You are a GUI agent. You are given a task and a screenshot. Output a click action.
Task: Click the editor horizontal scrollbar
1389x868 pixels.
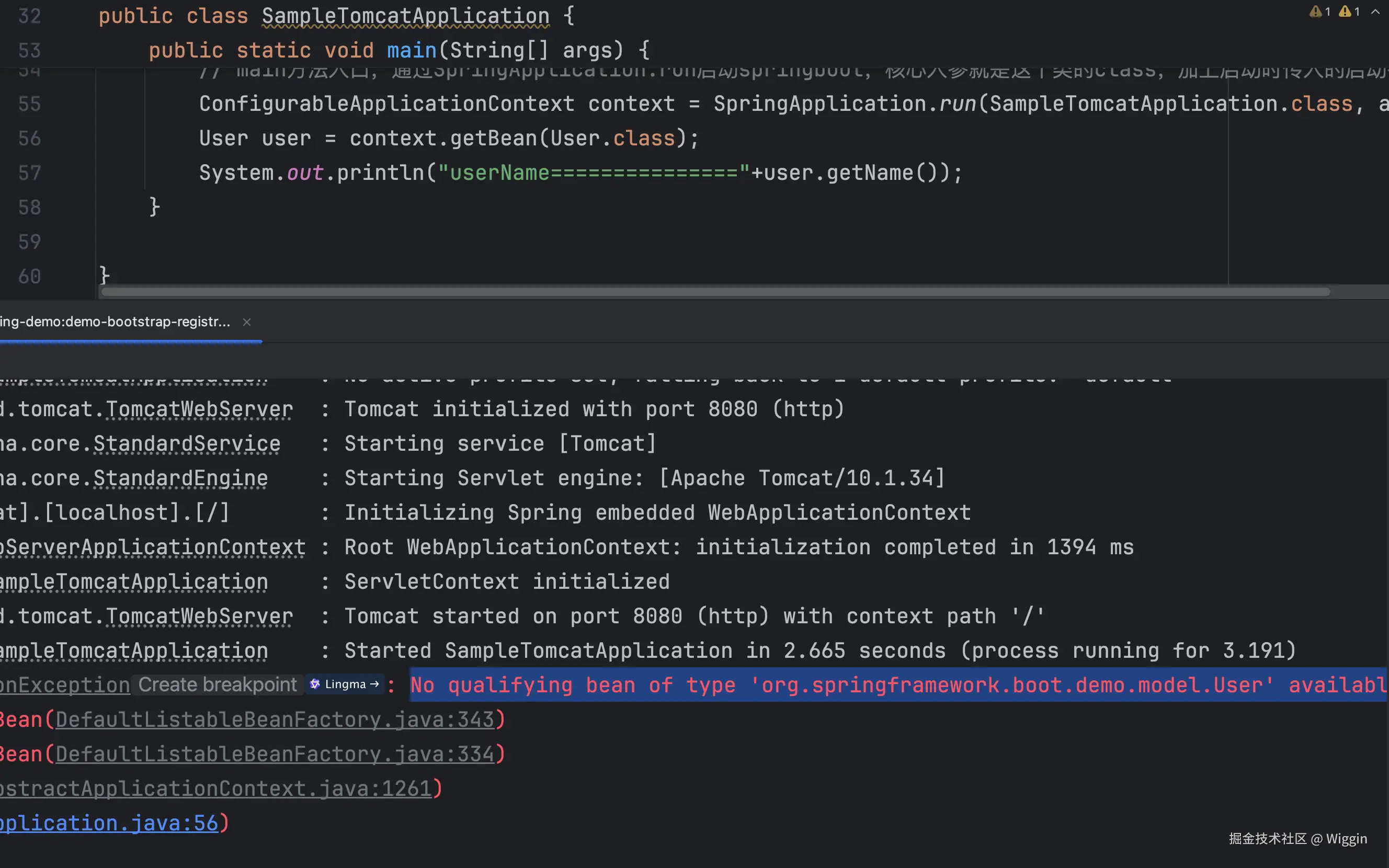point(714,292)
